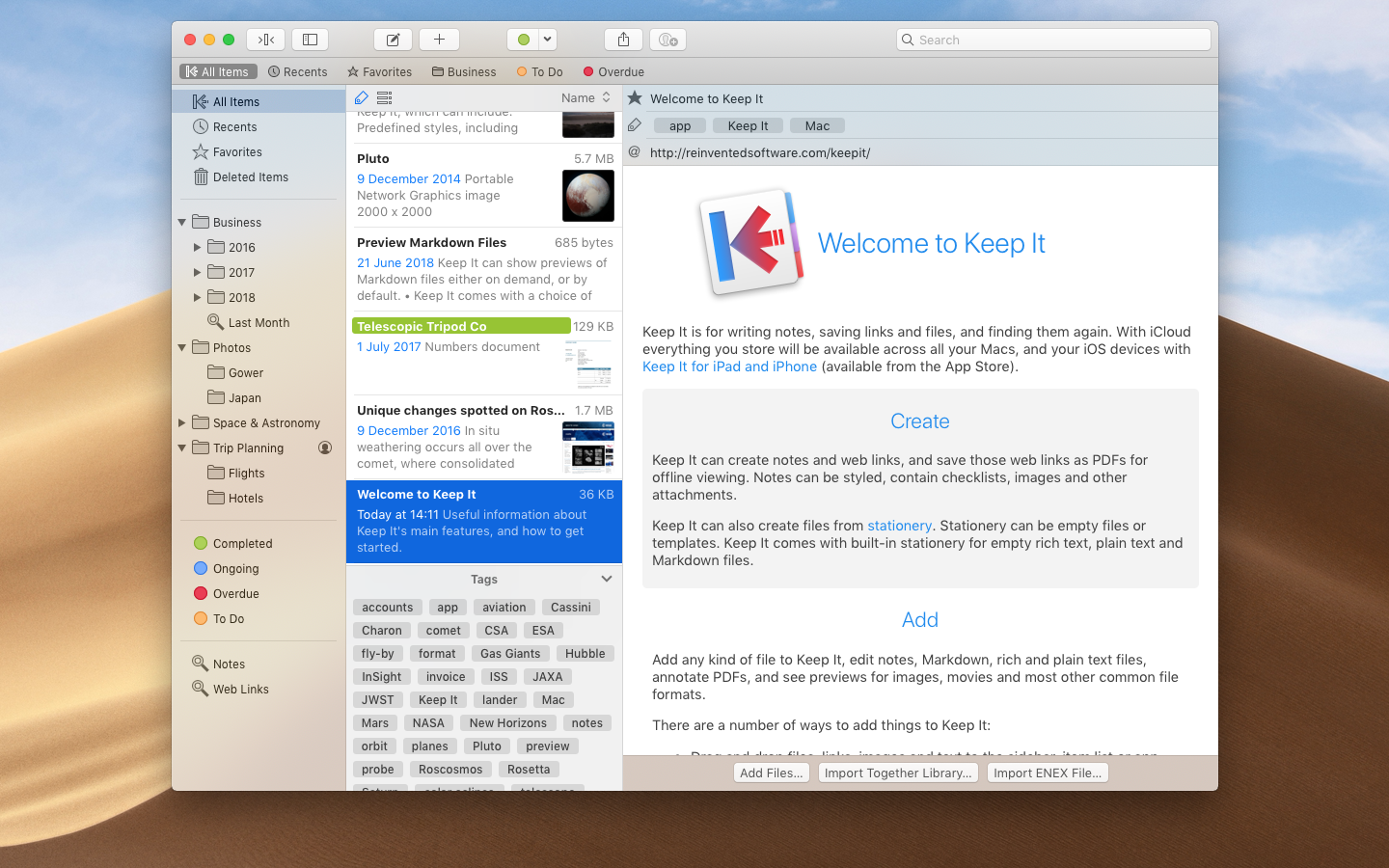Select the blue Ongoing label

click(259, 568)
